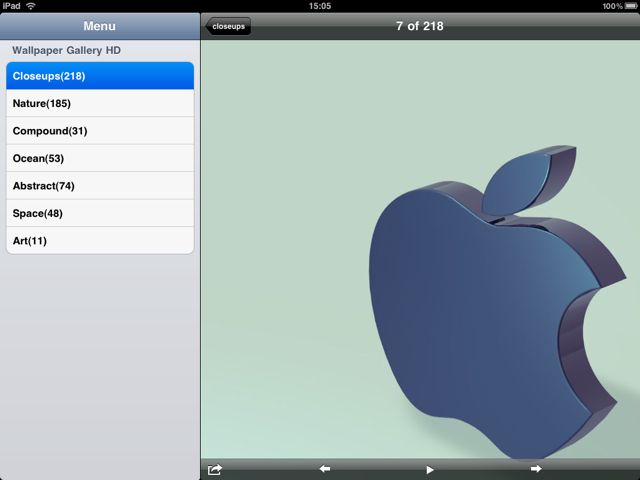Tap the Wallpaper Gallery HD section label
The width and height of the screenshot is (640, 480).
(67, 50)
